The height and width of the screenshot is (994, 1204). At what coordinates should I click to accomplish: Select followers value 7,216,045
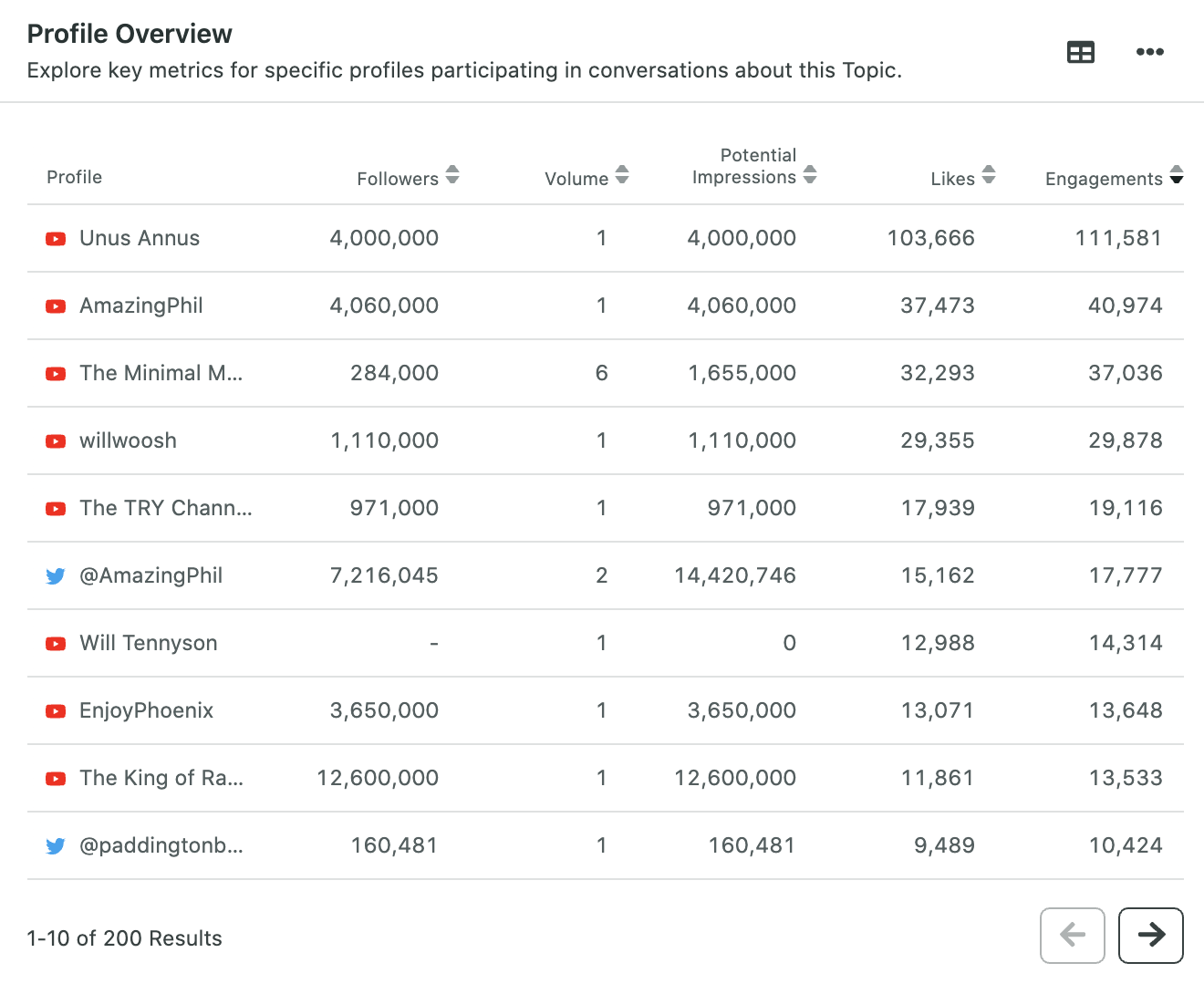(x=384, y=575)
